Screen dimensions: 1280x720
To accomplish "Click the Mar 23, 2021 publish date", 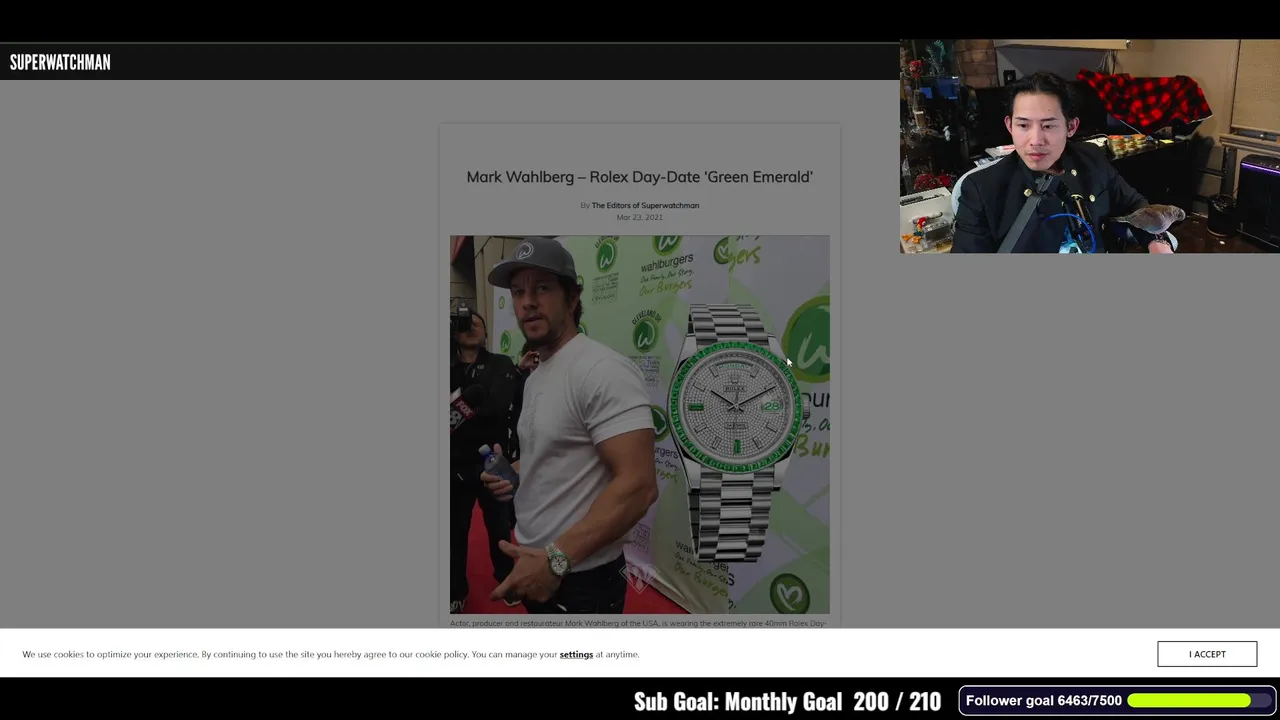I will (x=639, y=217).
